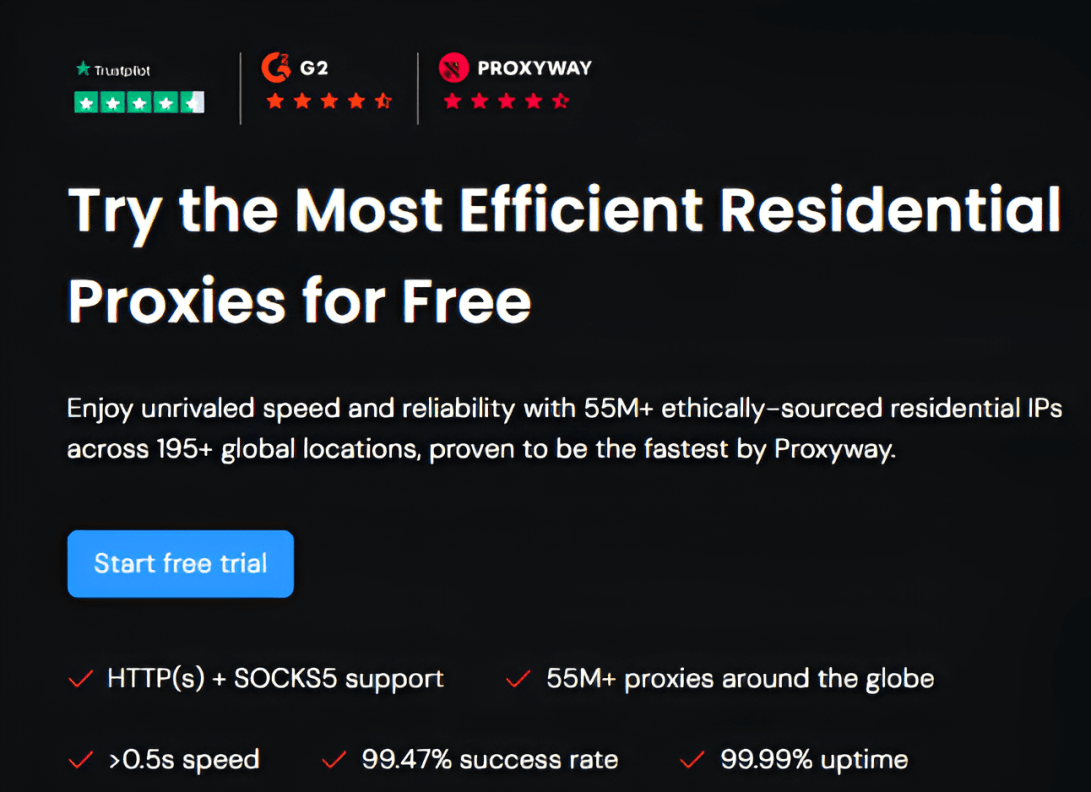Click the 55M+ proxies around the globe text

[x=738, y=678]
